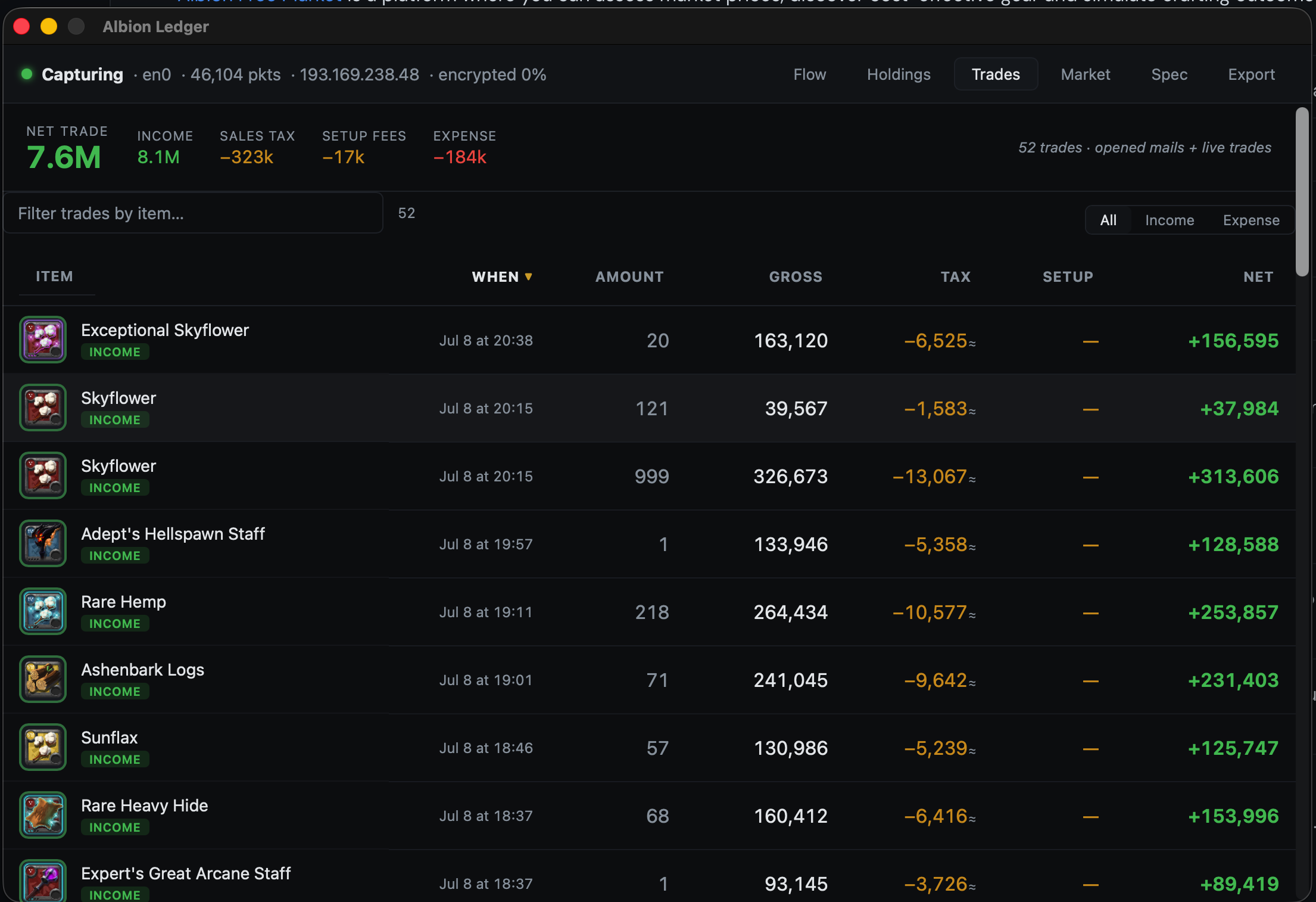Click the Expert's Great Arcane Staff icon
The height and width of the screenshot is (902, 1316).
[x=43, y=881]
